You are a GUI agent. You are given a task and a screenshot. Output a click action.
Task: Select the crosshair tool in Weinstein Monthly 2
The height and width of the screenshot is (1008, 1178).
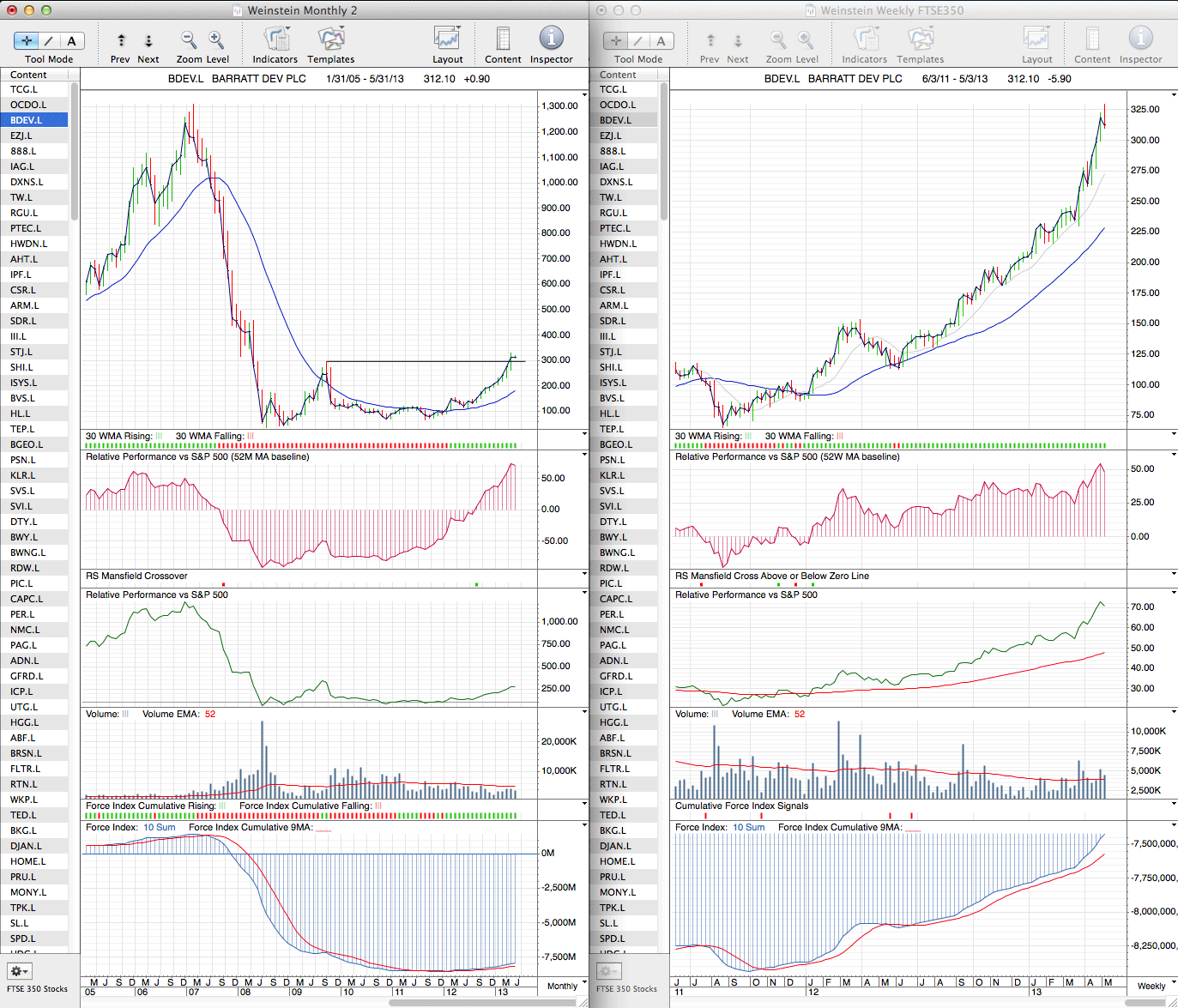[27, 40]
